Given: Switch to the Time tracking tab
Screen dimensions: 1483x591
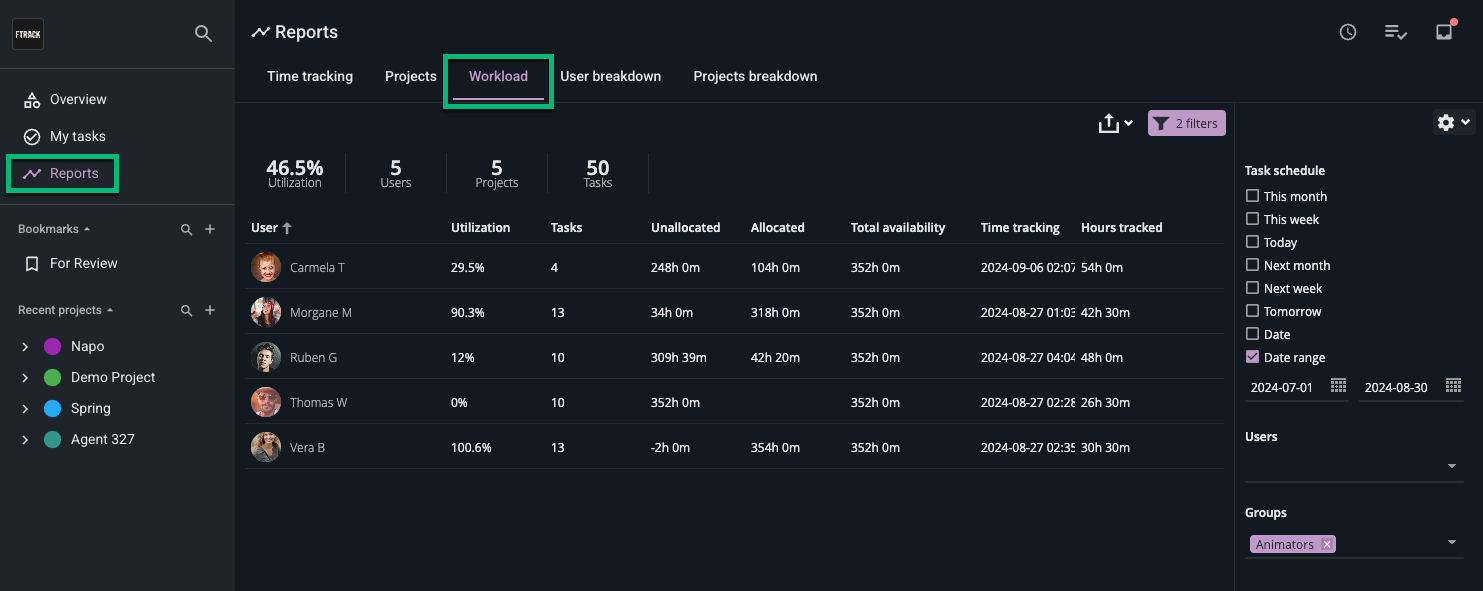Looking at the screenshot, I should click(310, 77).
